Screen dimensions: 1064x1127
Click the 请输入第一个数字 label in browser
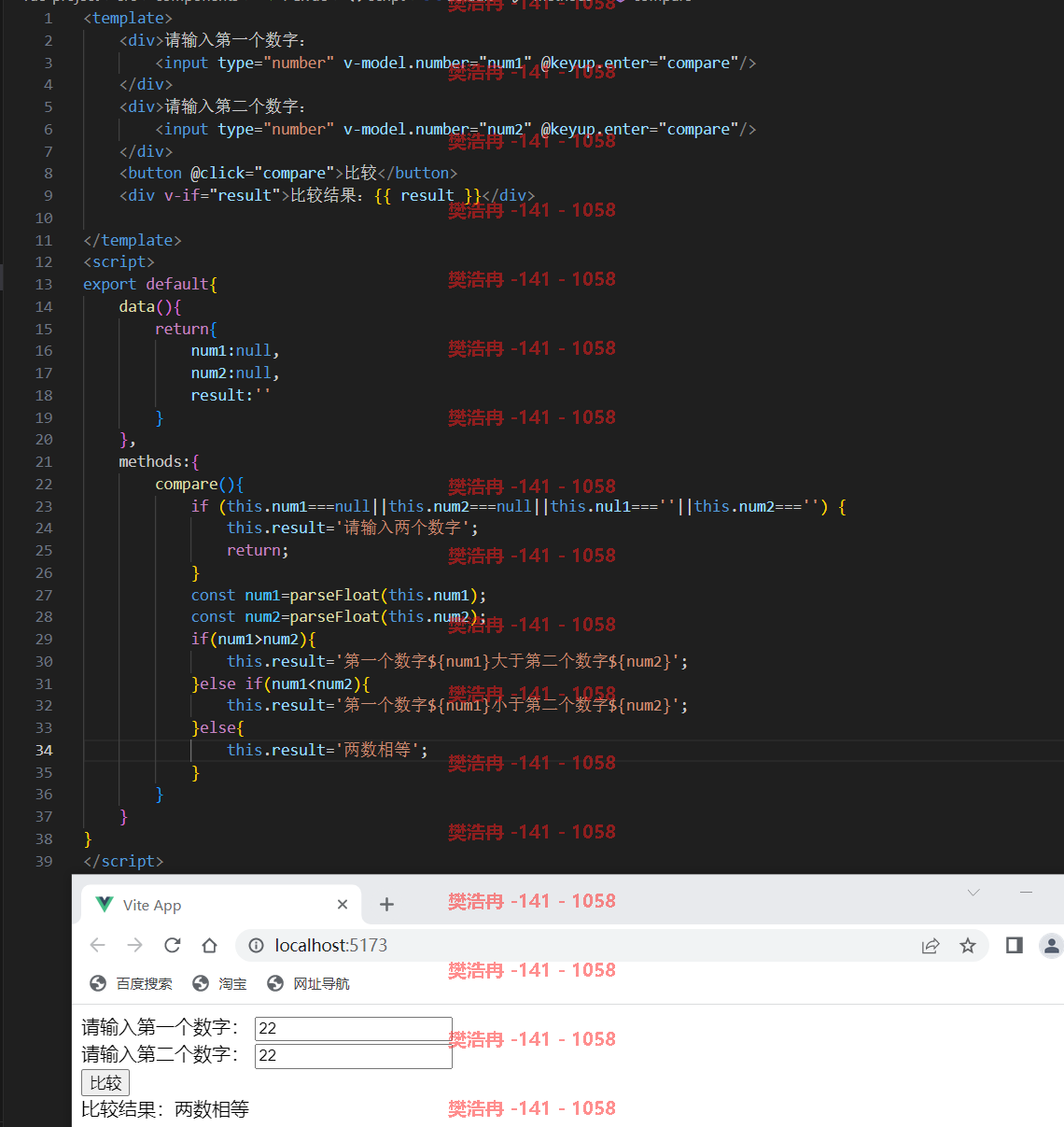[161, 1027]
